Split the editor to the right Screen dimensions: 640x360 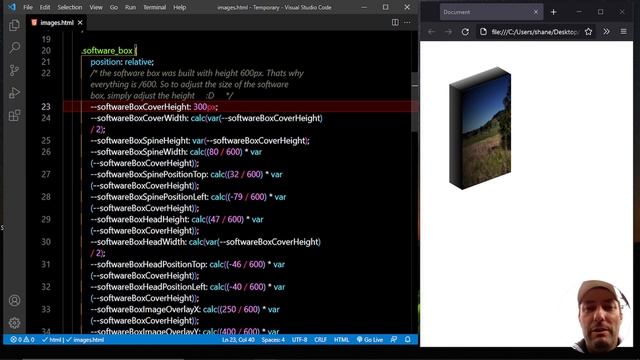coord(395,22)
